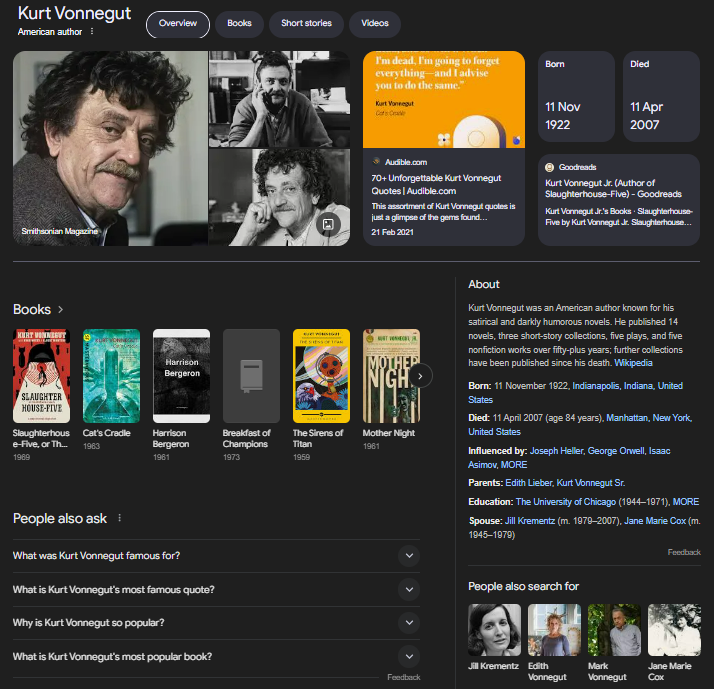Click the Jane Marie Cox spouse link
Image resolution: width=714 pixels, height=689 pixels.
click(655, 521)
